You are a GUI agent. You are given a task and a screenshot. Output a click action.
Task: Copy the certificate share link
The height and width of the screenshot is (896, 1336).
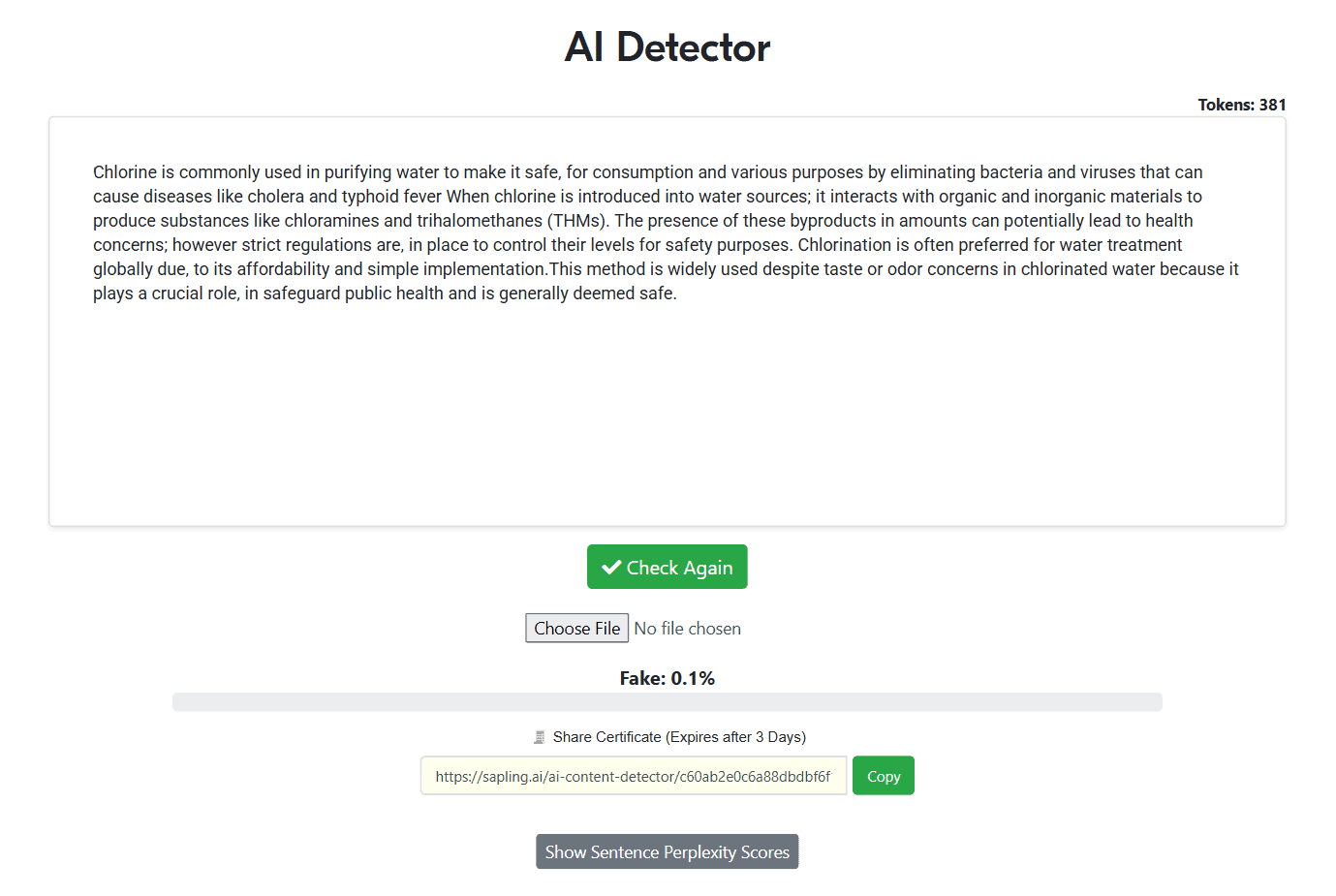[x=883, y=776]
